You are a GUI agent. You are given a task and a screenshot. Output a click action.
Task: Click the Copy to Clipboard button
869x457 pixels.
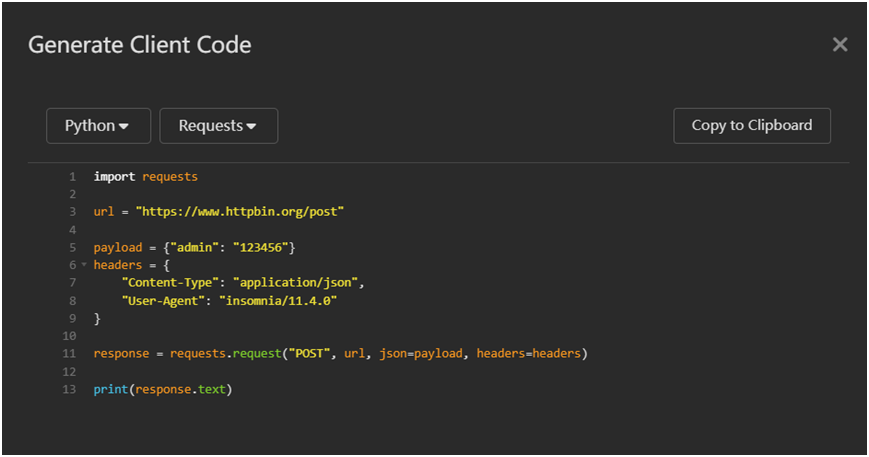tap(751, 126)
